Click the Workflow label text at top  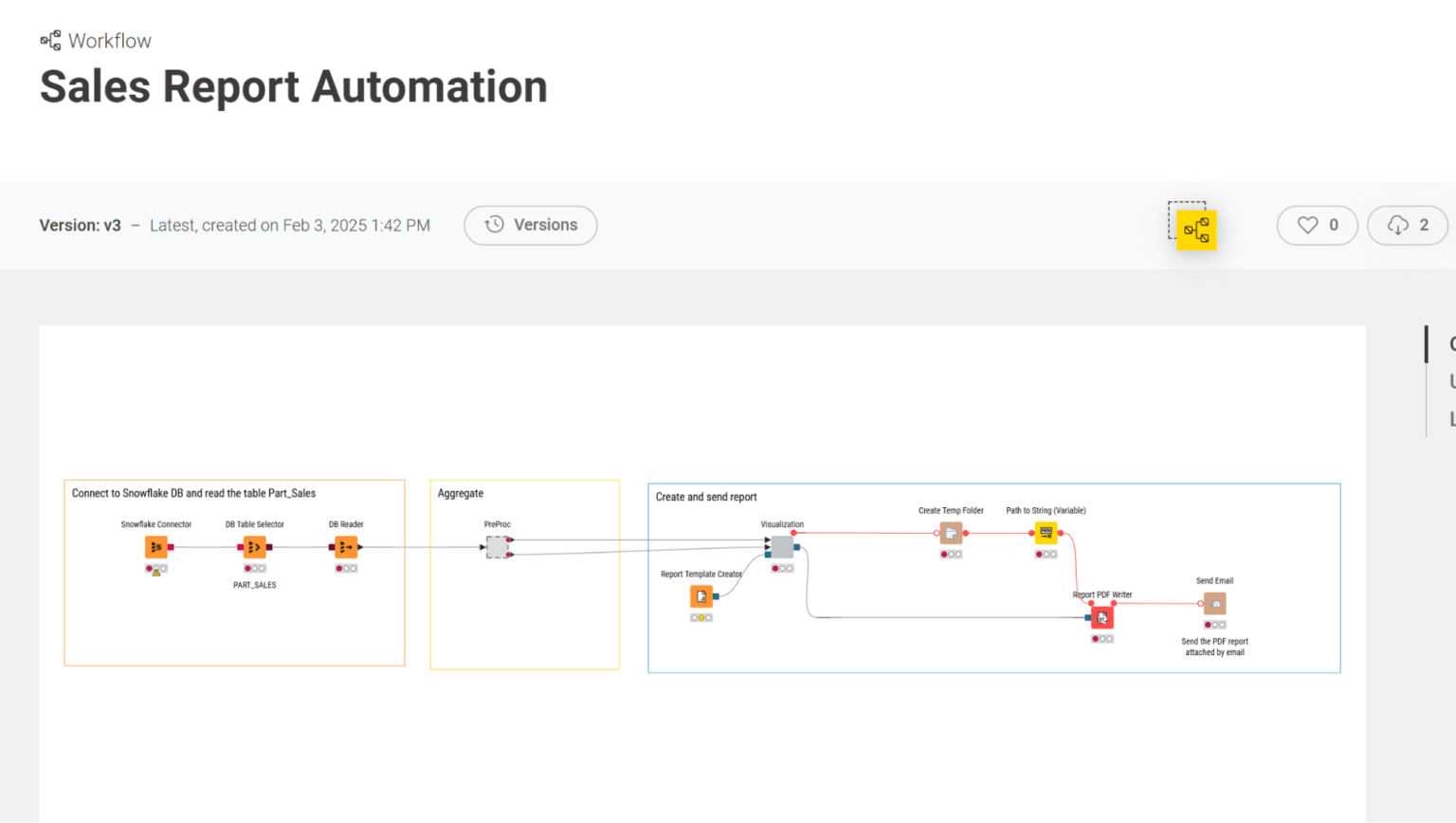[110, 41]
